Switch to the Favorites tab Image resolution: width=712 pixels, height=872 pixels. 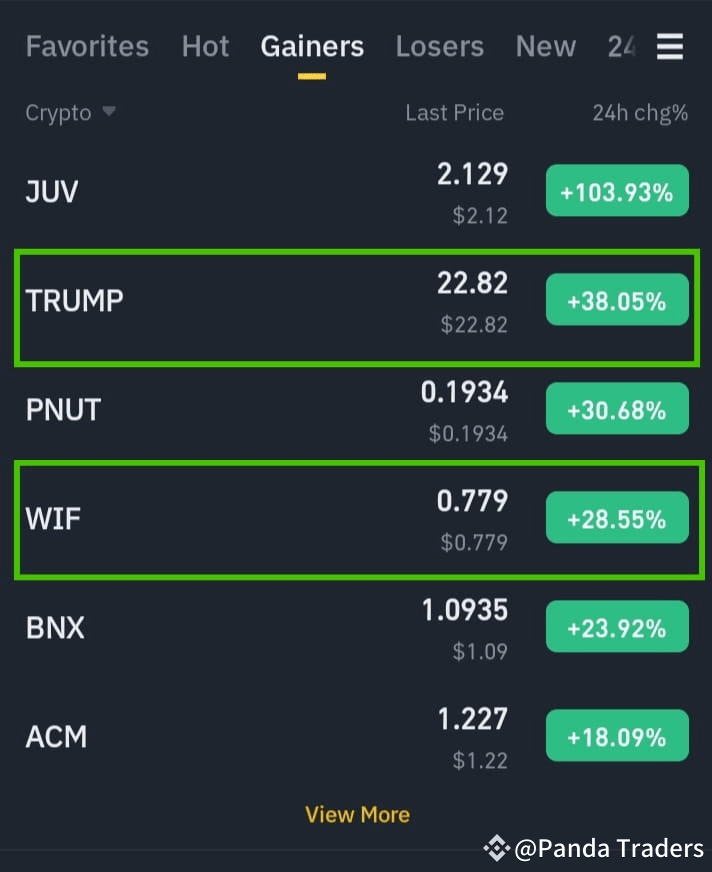(x=87, y=46)
